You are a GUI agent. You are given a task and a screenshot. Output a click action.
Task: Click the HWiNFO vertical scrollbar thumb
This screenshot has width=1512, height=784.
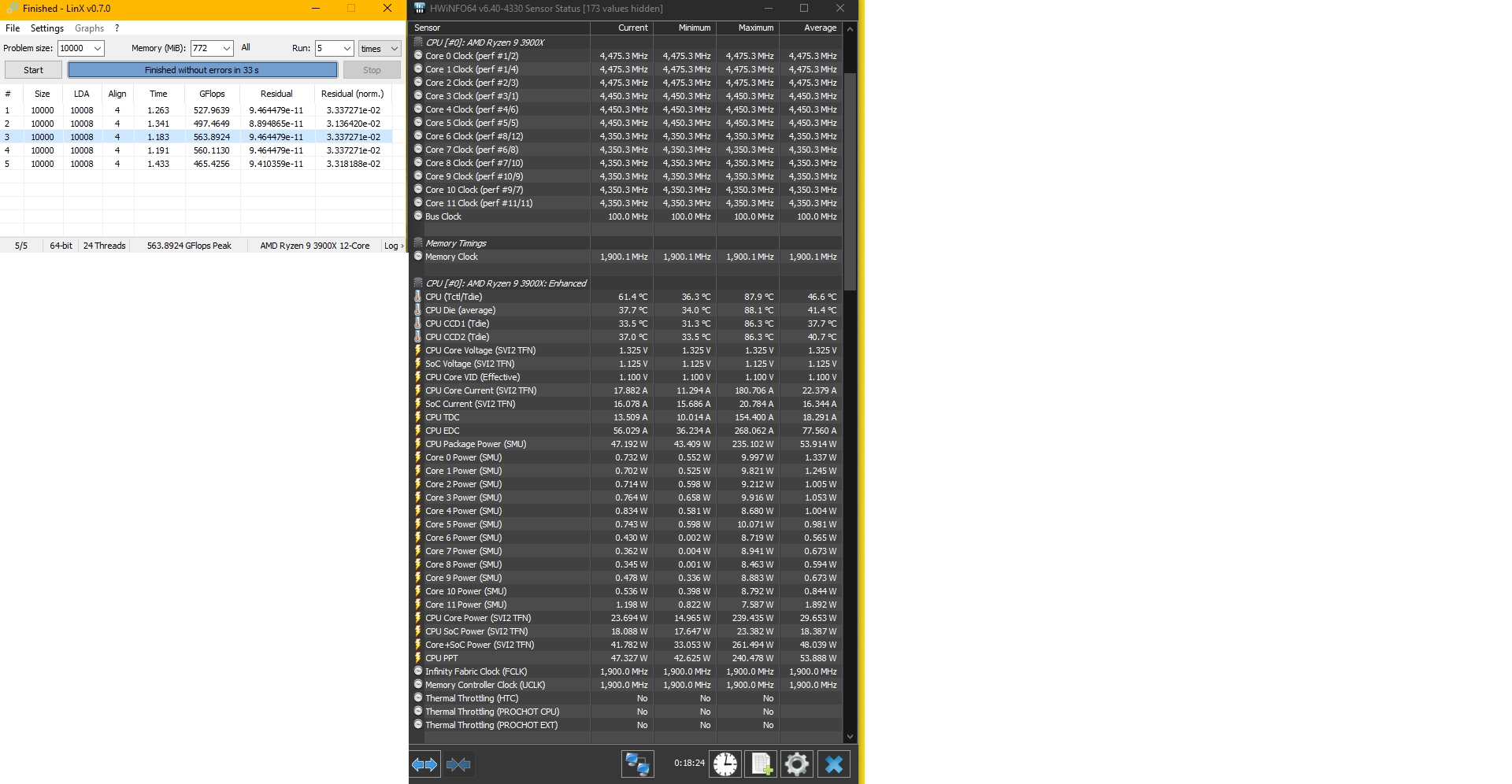click(850, 181)
